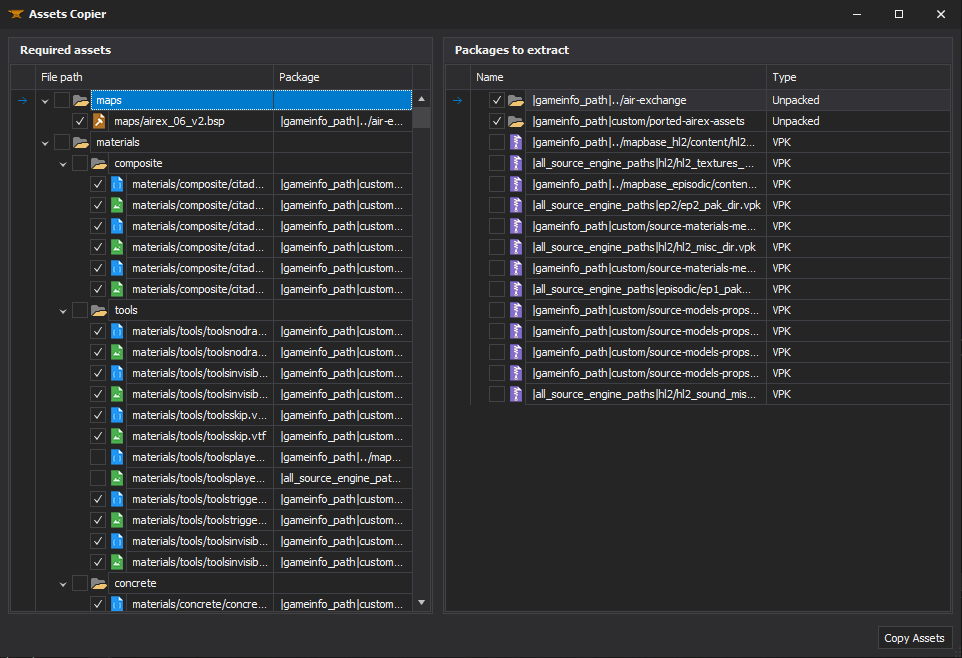The image size is (962, 658).
Task: Click the VPK icon for hl2_sound_mis package
Action: (517, 393)
